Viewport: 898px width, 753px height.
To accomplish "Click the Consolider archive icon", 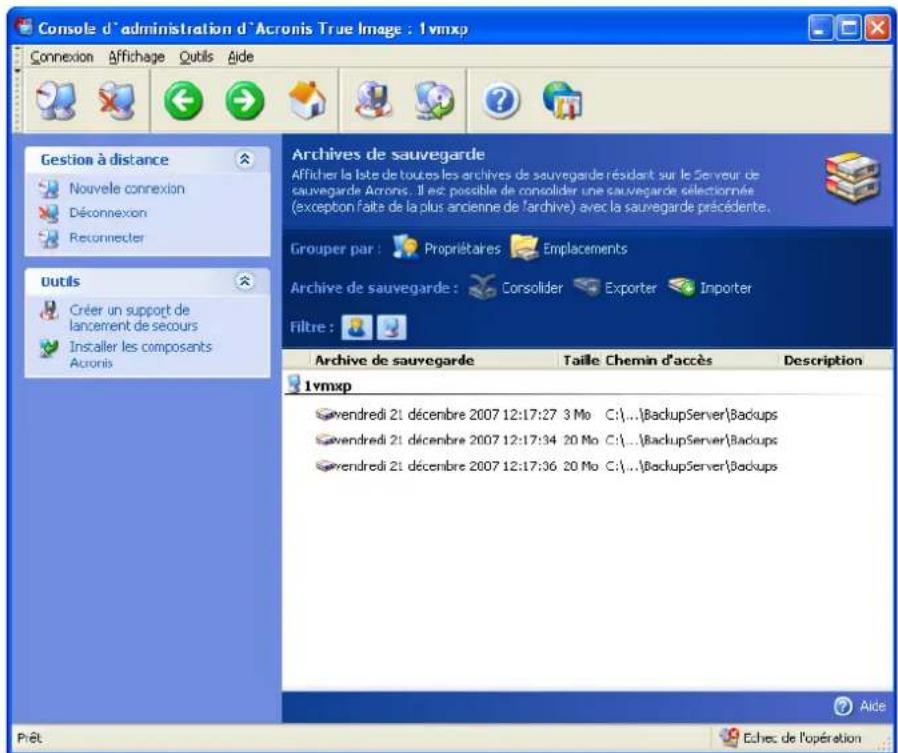I will [482, 287].
